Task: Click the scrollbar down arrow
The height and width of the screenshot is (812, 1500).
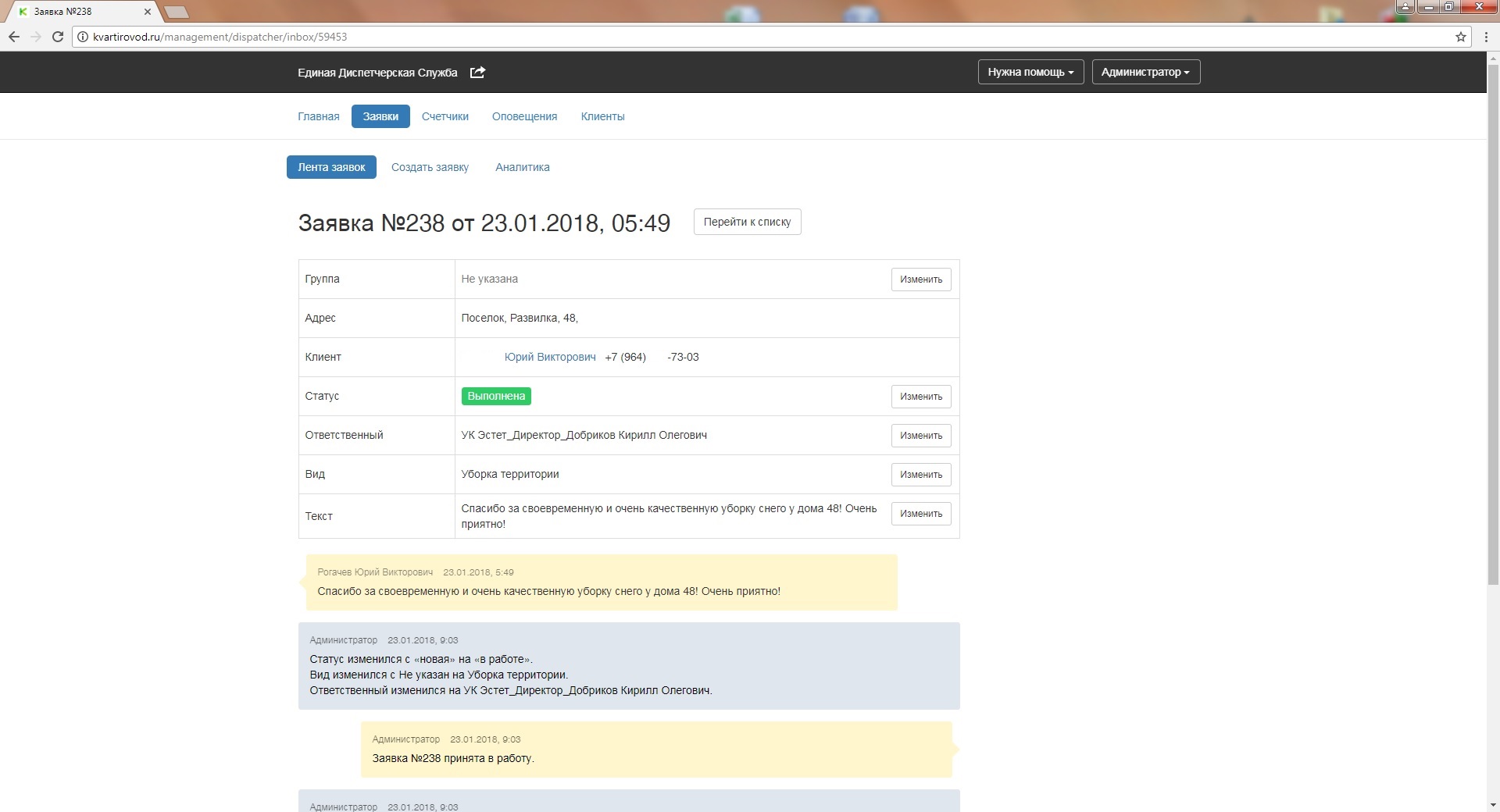Action: 1493,805
